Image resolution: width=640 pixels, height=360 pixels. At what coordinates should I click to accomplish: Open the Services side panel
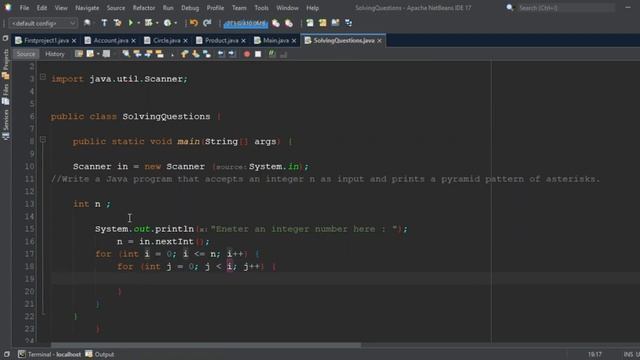coord(5,125)
